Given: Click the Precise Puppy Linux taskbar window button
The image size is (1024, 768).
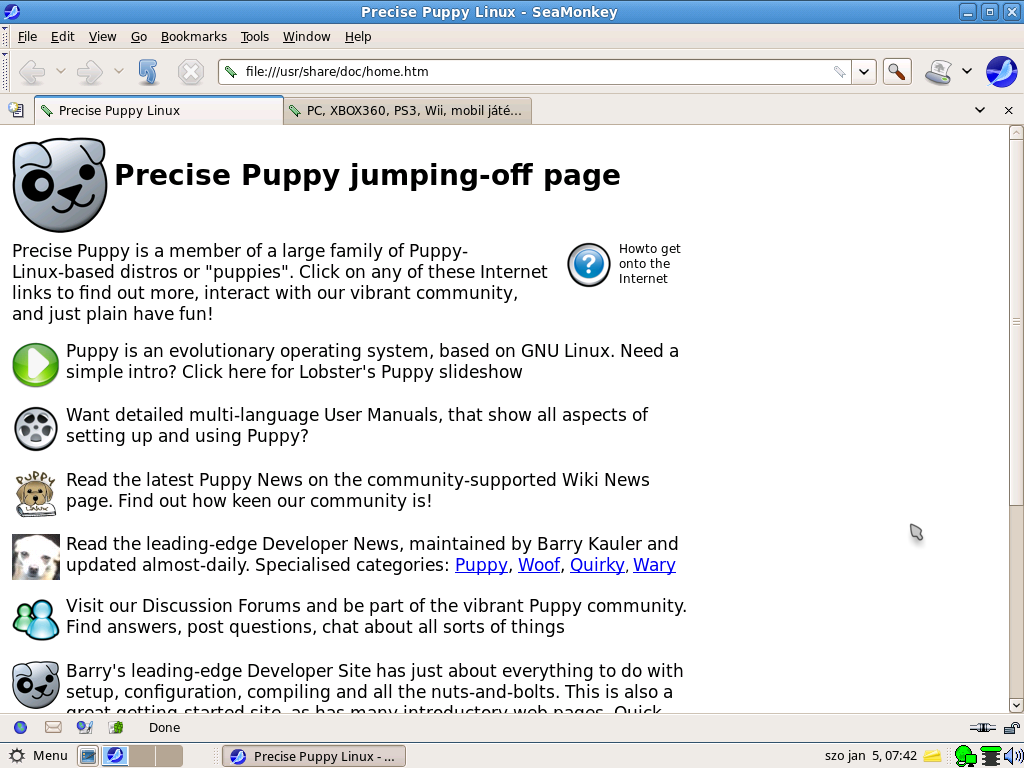Looking at the screenshot, I should coord(314,756).
